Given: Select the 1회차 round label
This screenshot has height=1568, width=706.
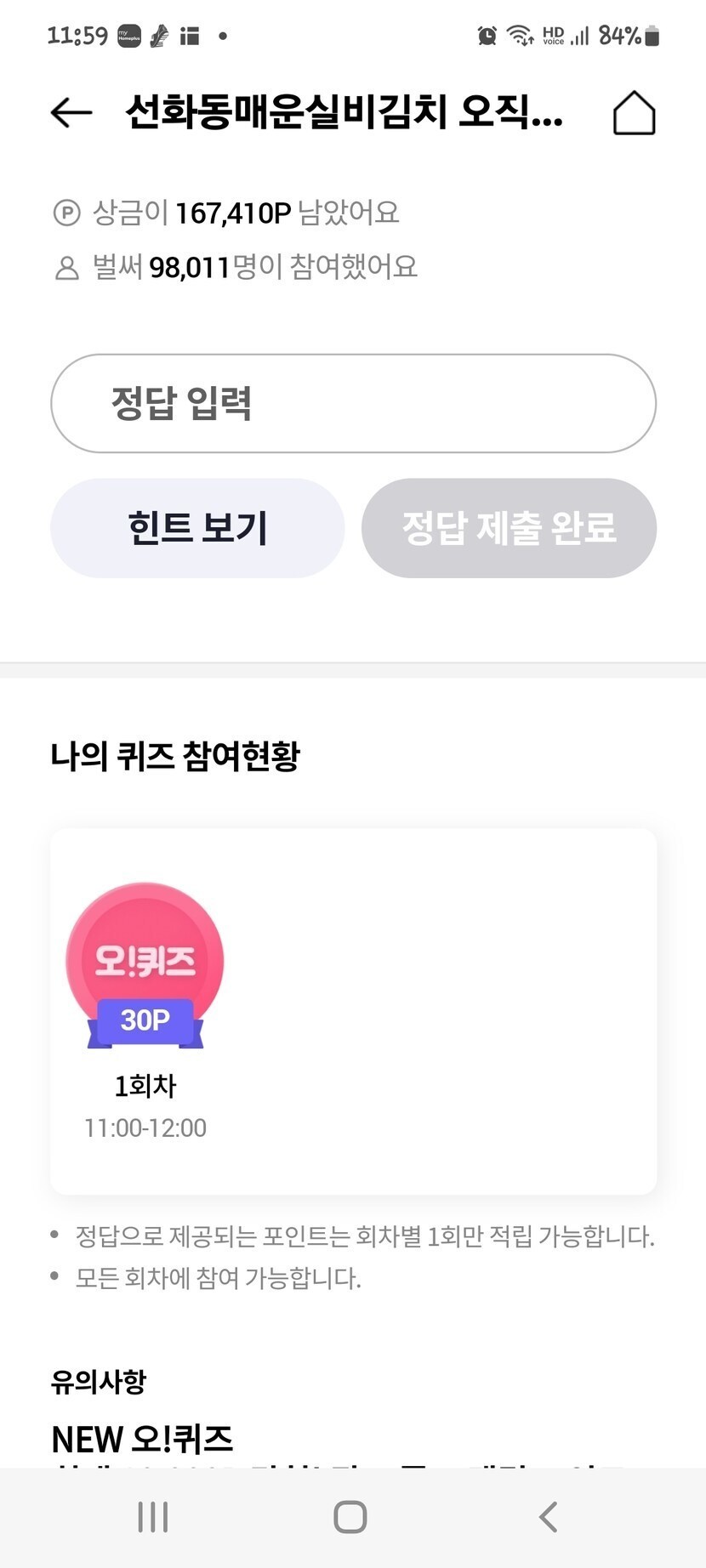Looking at the screenshot, I should pyautogui.click(x=145, y=1086).
